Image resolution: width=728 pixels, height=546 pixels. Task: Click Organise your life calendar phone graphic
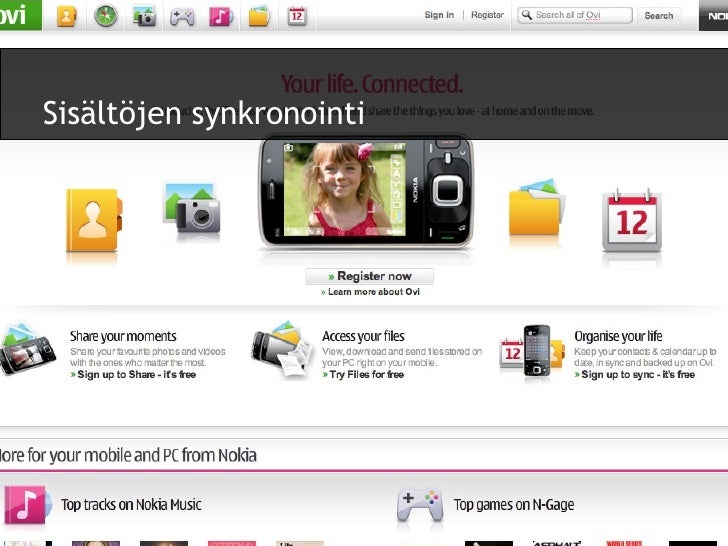[x=532, y=351]
